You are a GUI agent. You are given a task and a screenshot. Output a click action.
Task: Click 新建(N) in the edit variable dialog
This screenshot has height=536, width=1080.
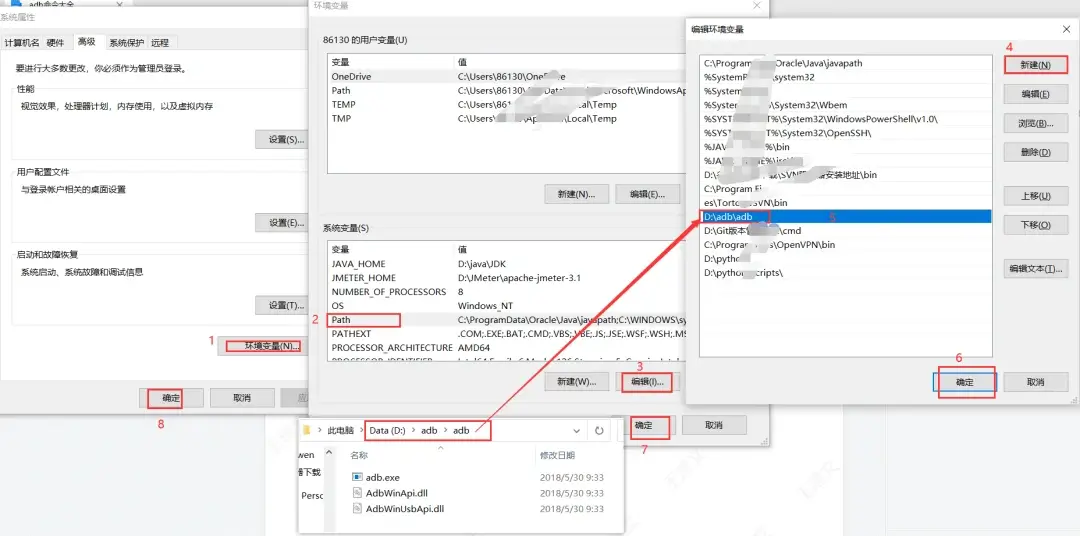click(x=1035, y=65)
